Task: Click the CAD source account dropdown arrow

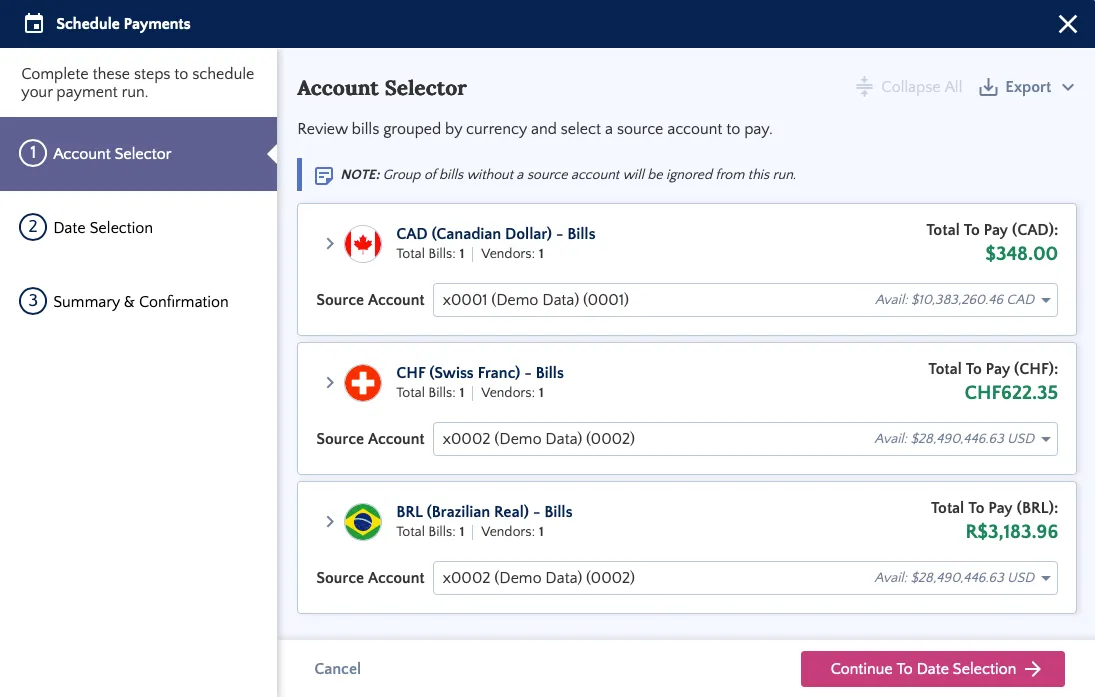Action: [x=1045, y=300]
